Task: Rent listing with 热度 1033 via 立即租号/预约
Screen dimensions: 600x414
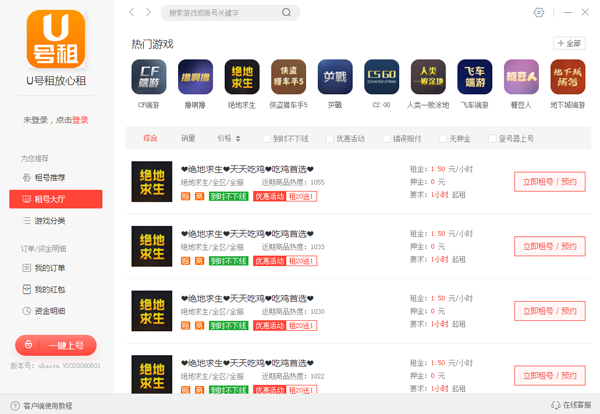Action: pos(550,246)
